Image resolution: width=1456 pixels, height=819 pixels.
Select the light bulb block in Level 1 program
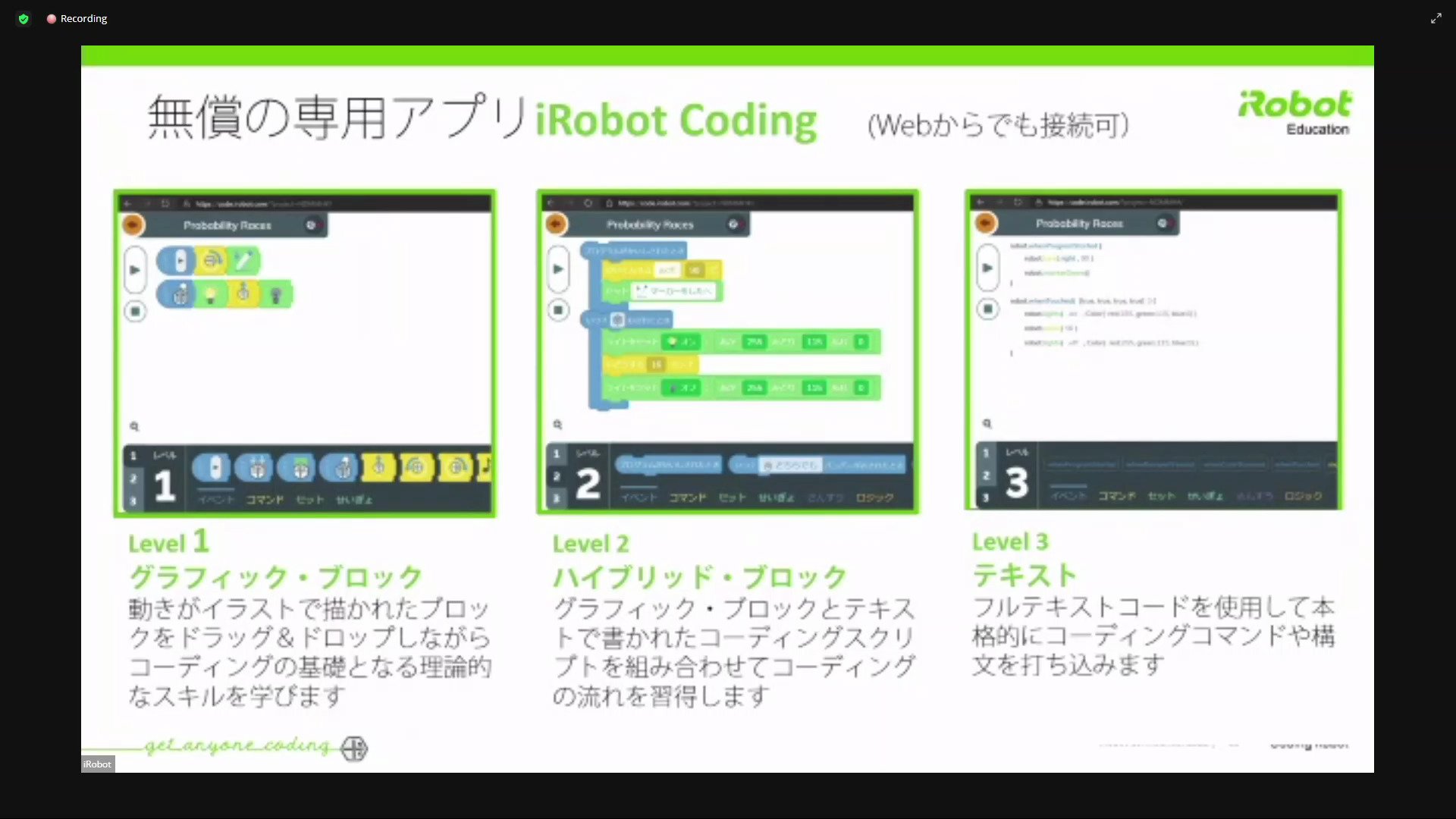(x=212, y=294)
